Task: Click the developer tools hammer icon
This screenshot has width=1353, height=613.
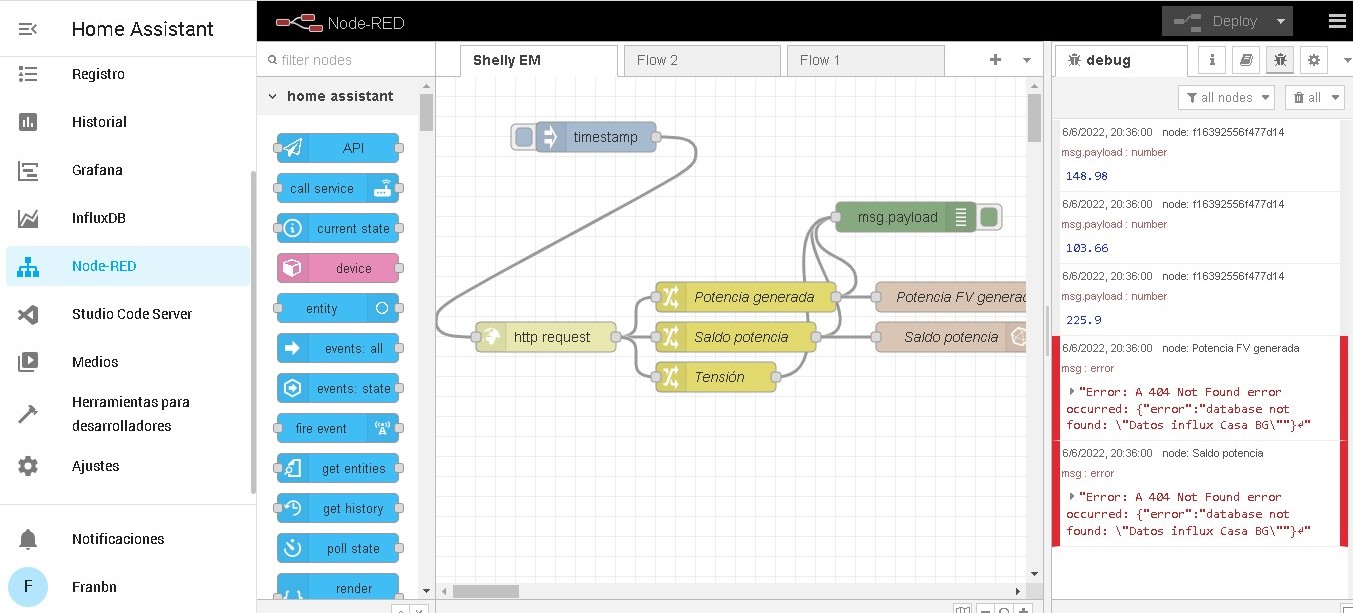Action: (x=28, y=414)
